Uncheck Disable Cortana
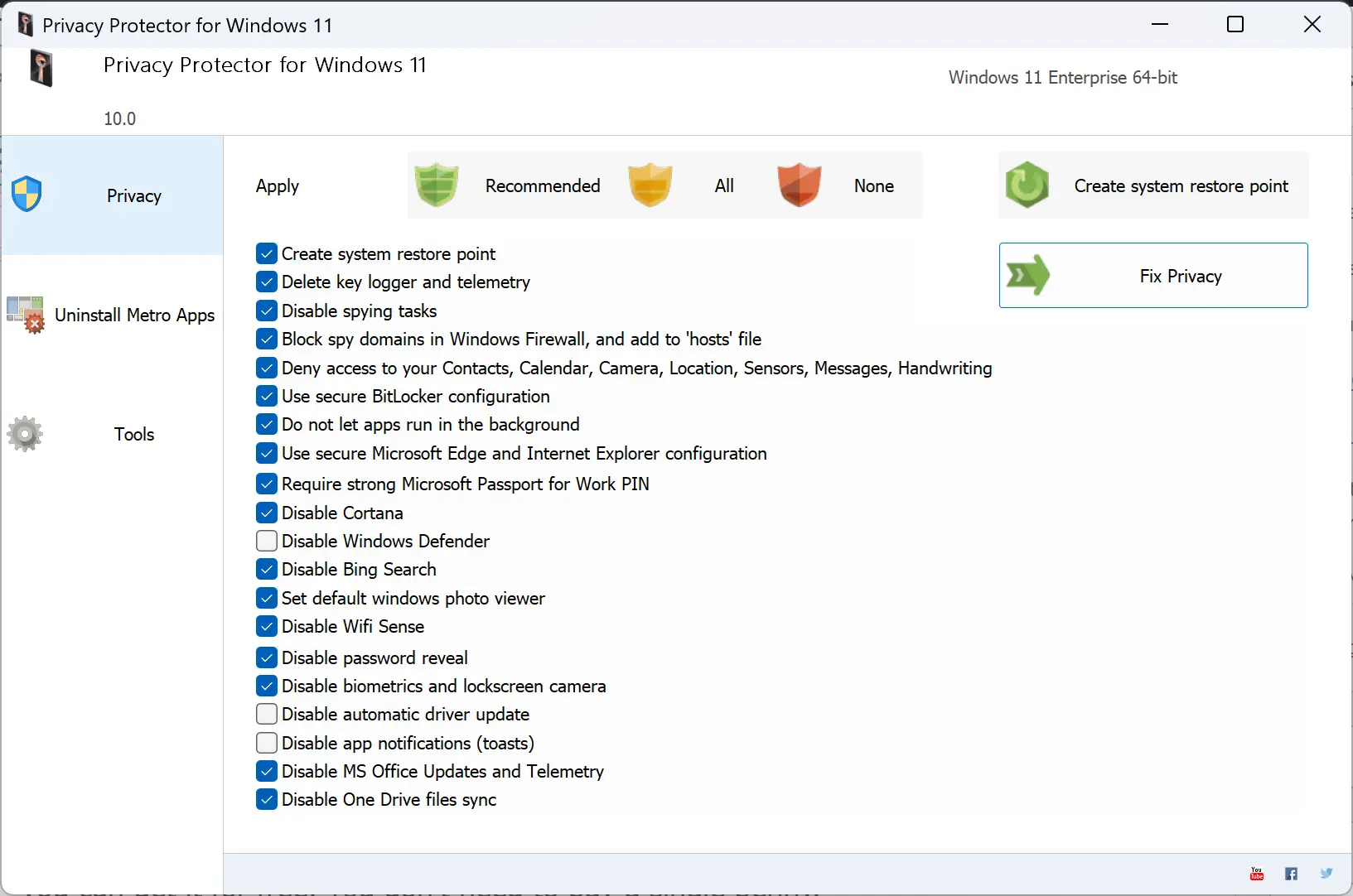The height and width of the screenshot is (896, 1353). (x=267, y=513)
